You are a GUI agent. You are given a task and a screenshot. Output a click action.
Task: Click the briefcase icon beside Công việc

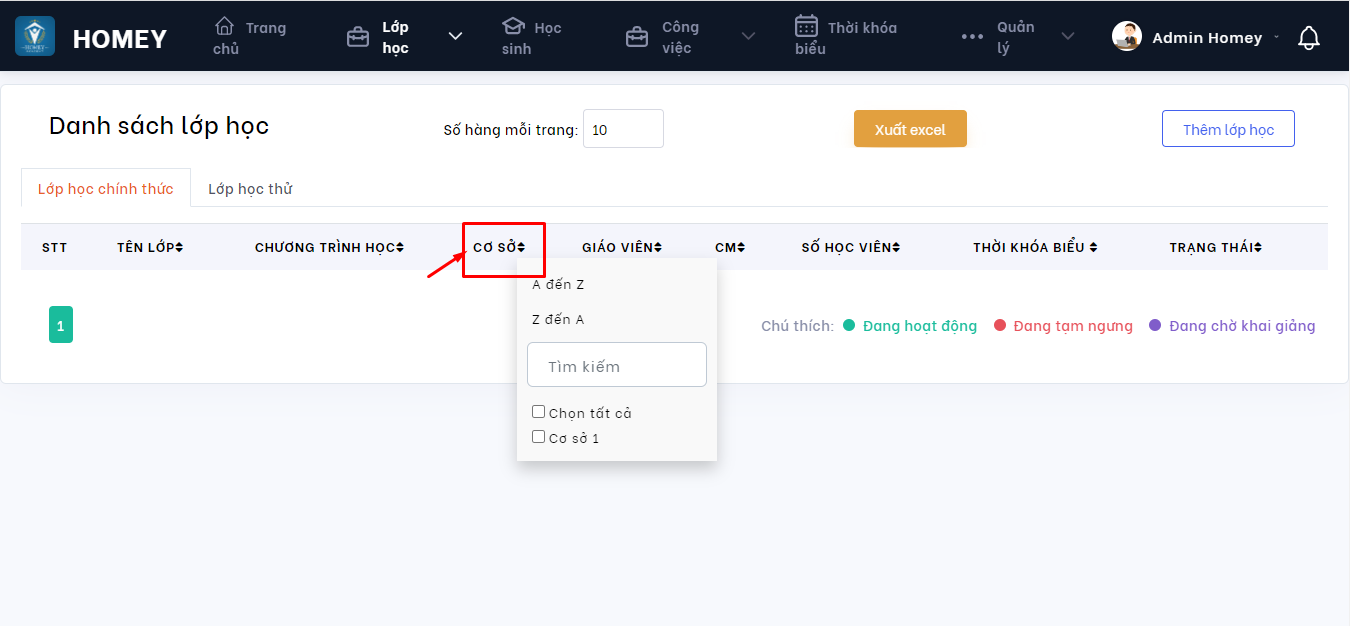click(x=636, y=38)
